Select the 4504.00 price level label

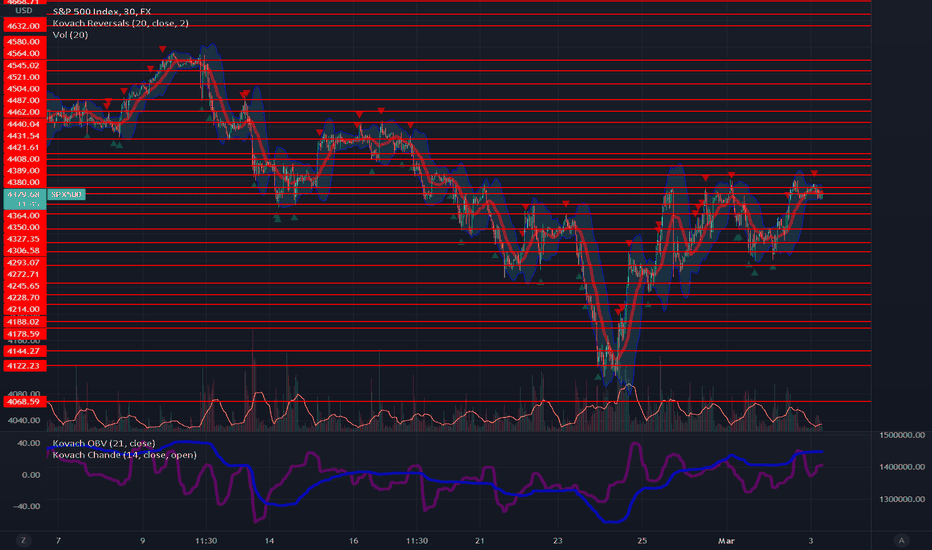click(24, 89)
